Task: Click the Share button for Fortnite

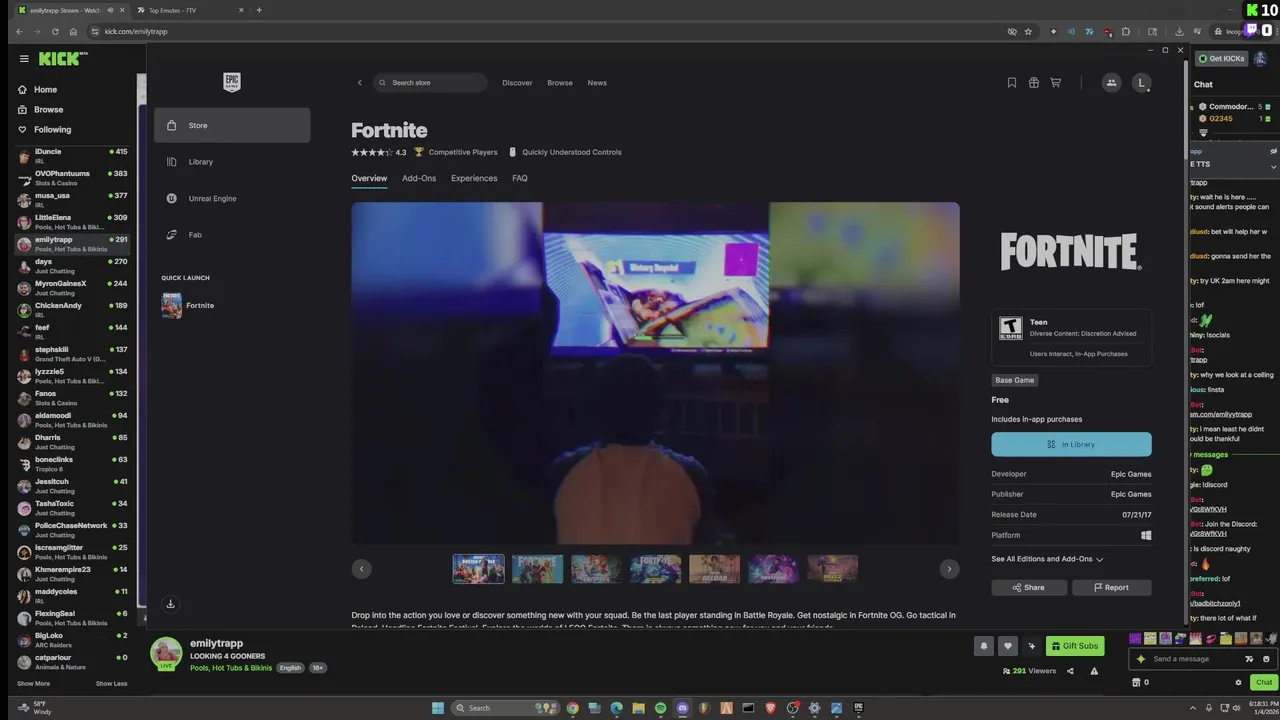Action: tap(1029, 588)
